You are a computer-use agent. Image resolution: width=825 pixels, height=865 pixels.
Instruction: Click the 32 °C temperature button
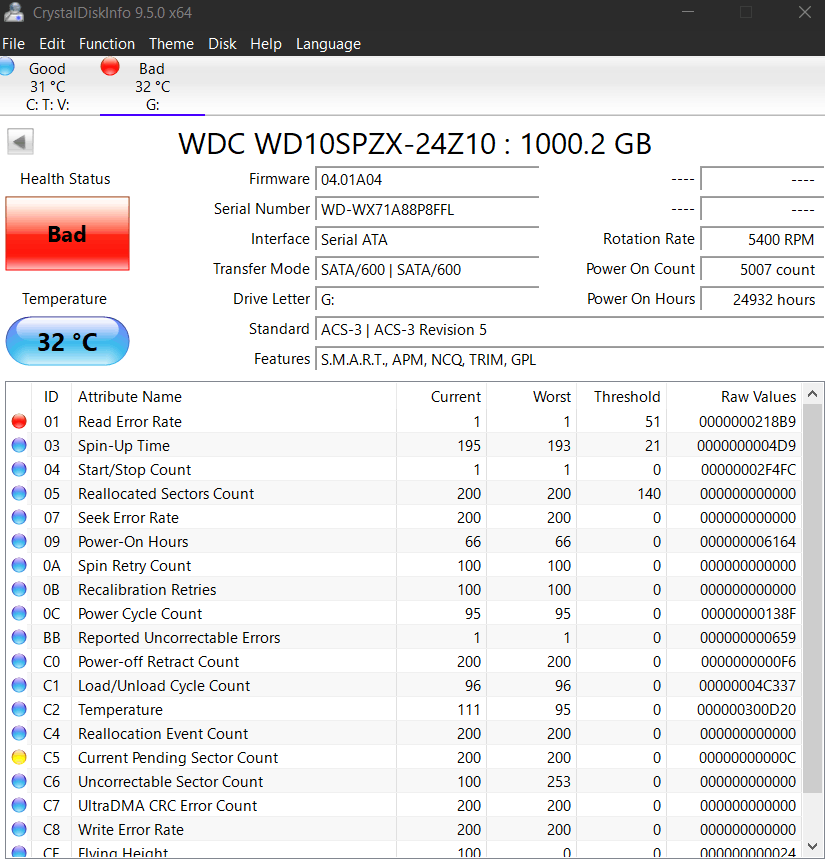[67, 341]
